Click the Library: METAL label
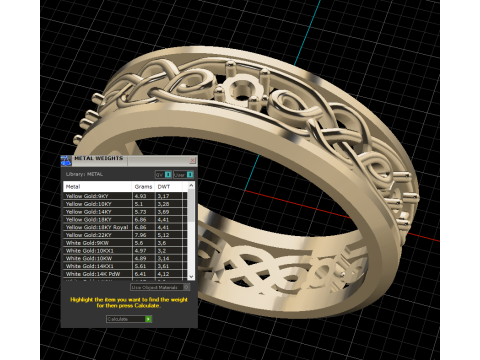Image resolution: width=480 pixels, height=360 pixels. [84, 174]
